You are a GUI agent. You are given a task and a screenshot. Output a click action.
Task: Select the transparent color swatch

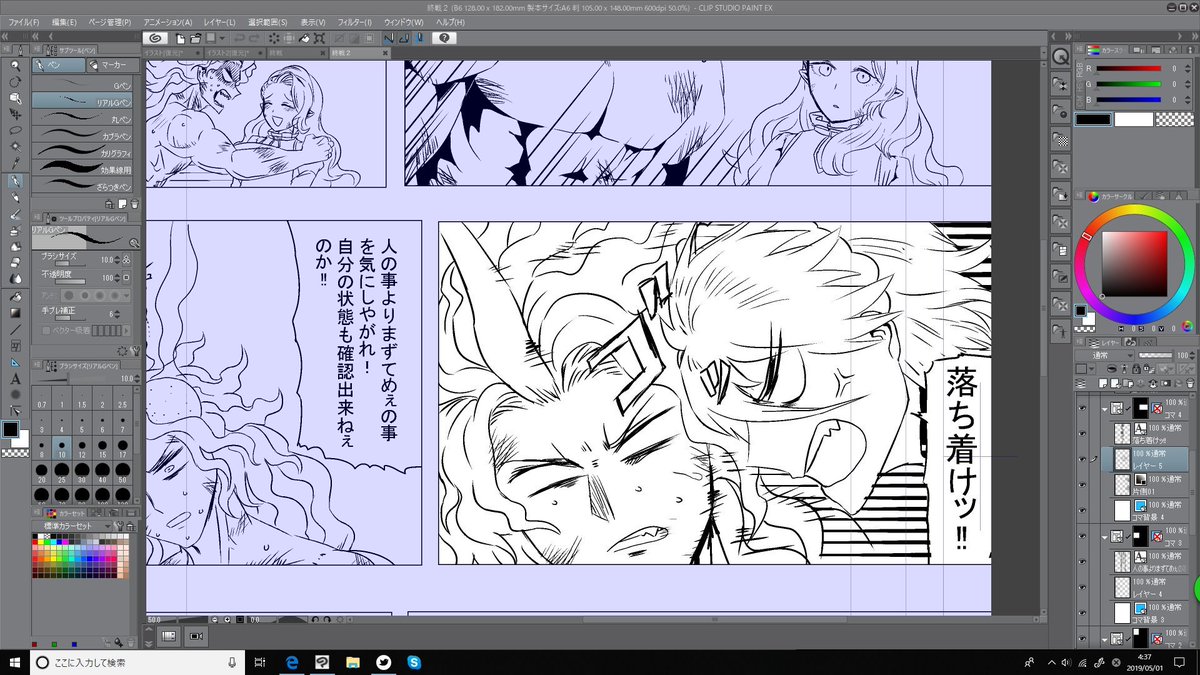(1175, 119)
